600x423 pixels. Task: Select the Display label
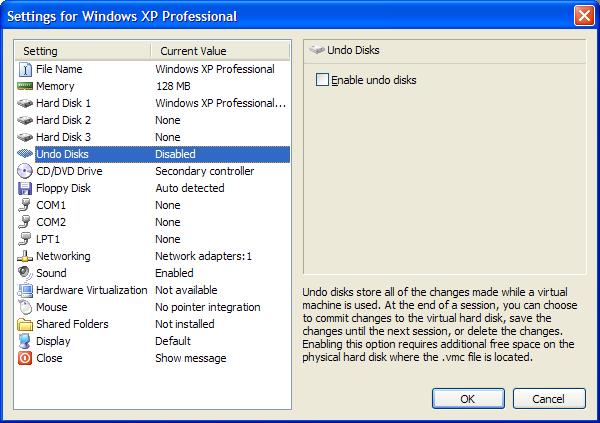53,341
